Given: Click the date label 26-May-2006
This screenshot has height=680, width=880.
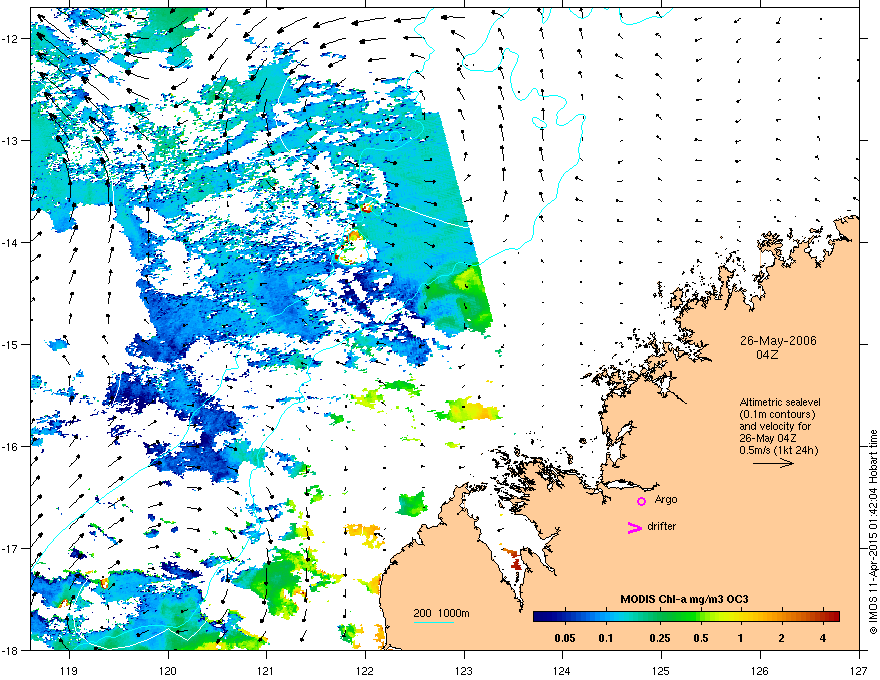Looking at the screenshot, I should click(x=778, y=341).
